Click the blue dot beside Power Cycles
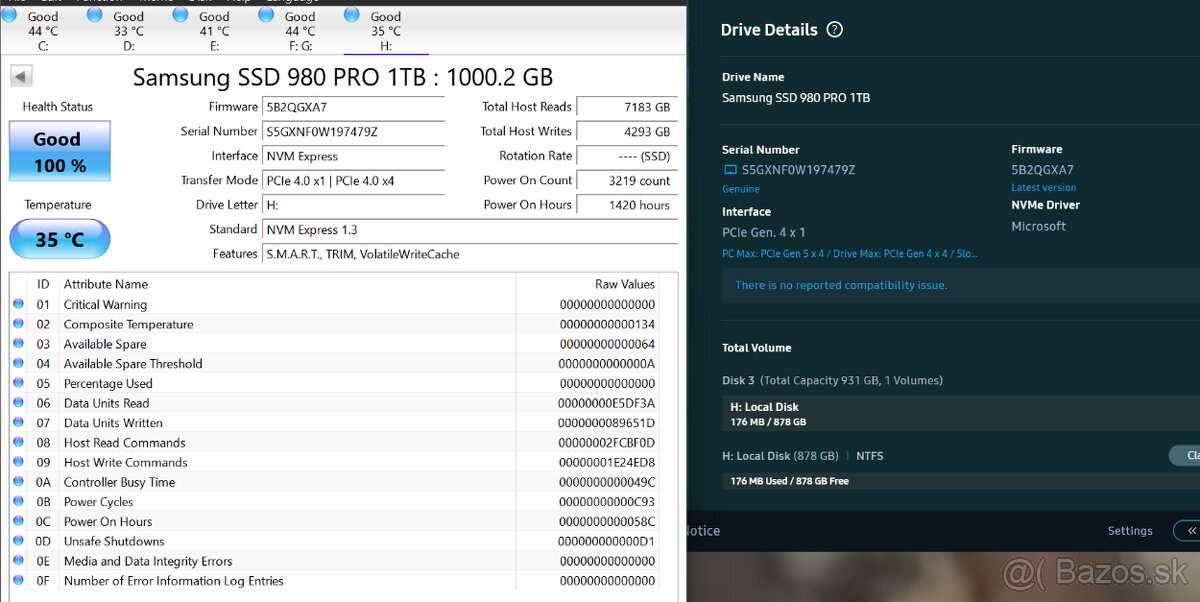 [20, 501]
